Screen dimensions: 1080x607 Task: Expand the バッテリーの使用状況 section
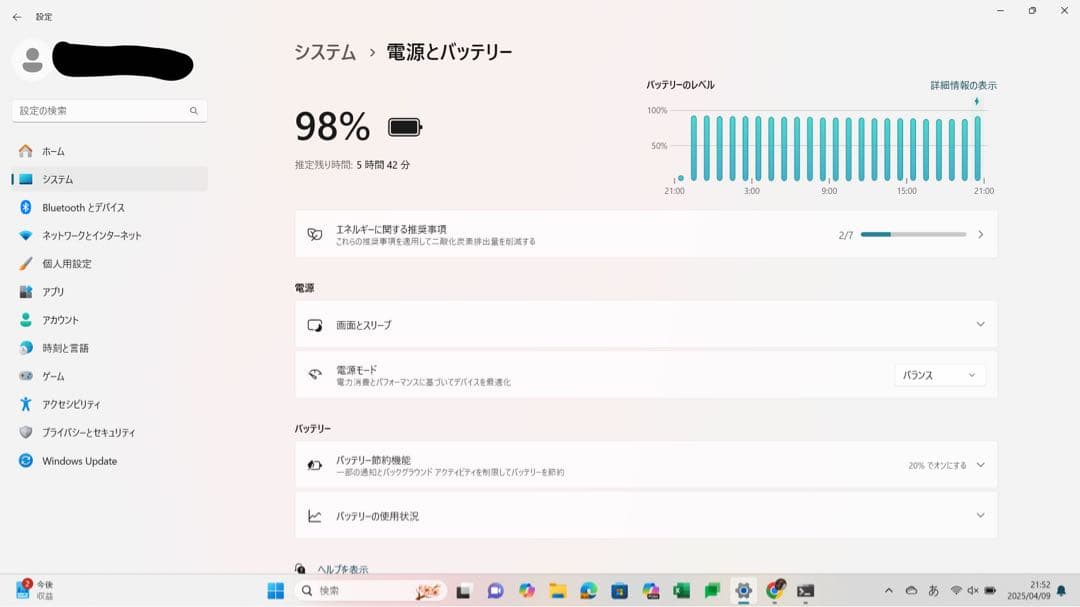point(645,516)
